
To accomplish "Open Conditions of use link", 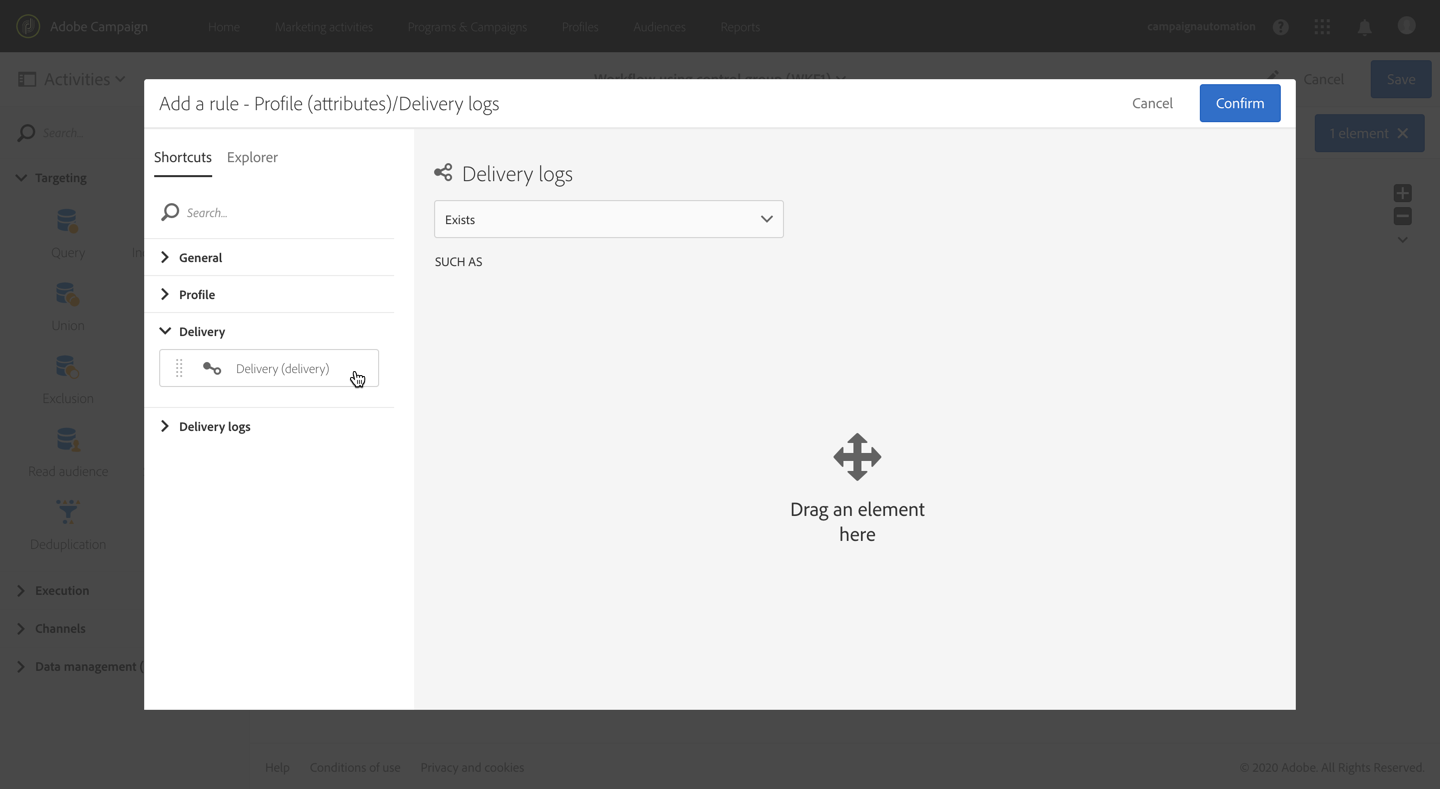I will (x=355, y=768).
